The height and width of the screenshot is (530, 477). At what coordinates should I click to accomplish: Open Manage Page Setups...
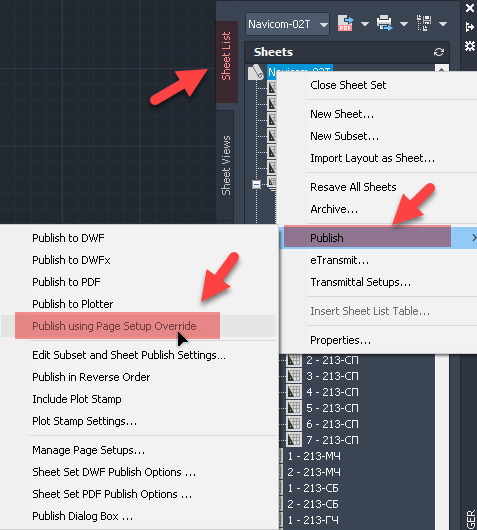tap(89, 450)
